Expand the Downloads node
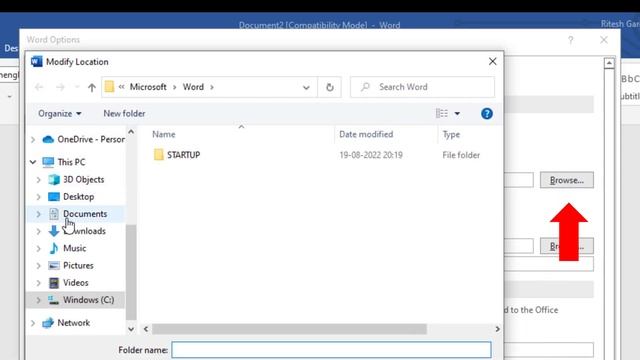 (39, 231)
